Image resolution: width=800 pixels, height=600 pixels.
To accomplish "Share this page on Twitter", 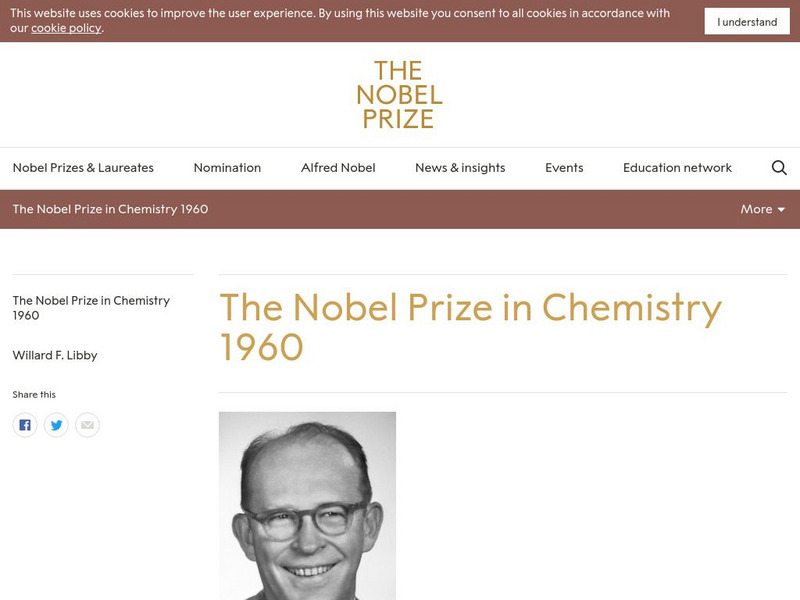I will [x=56, y=425].
